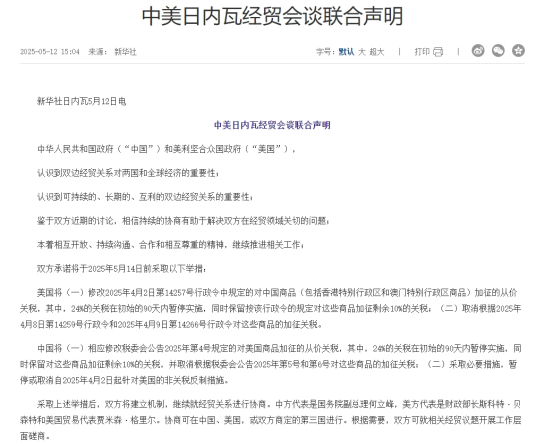Share article via Weibo icon
553x446 pixels.
tap(478, 51)
